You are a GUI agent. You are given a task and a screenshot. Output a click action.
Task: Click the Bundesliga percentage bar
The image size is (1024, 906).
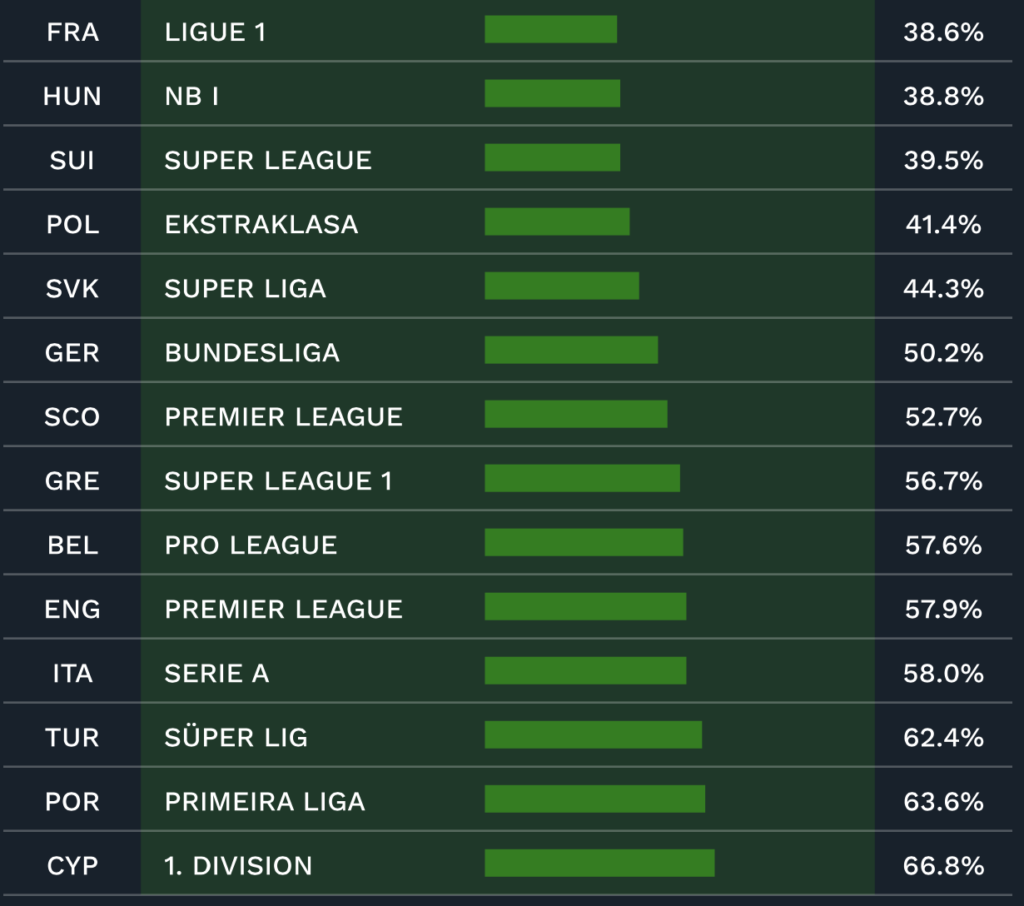point(571,350)
